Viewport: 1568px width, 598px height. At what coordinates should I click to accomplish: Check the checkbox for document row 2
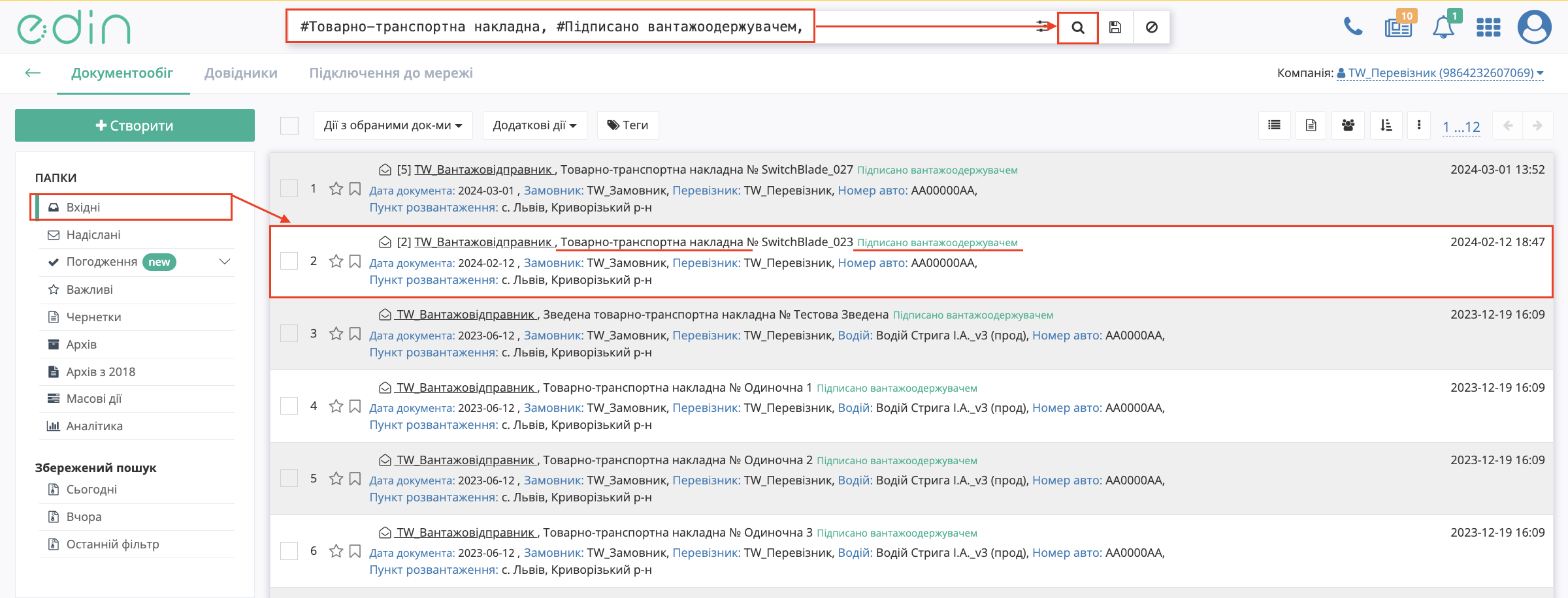coord(289,261)
